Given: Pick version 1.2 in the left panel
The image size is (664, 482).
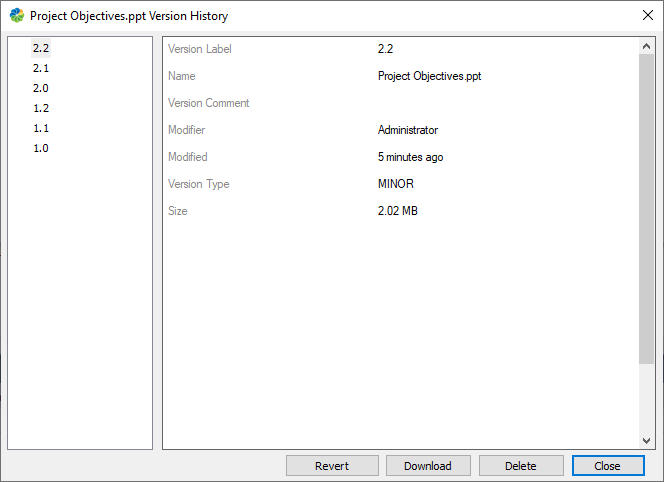Looking at the screenshot, I should [41, 108].
